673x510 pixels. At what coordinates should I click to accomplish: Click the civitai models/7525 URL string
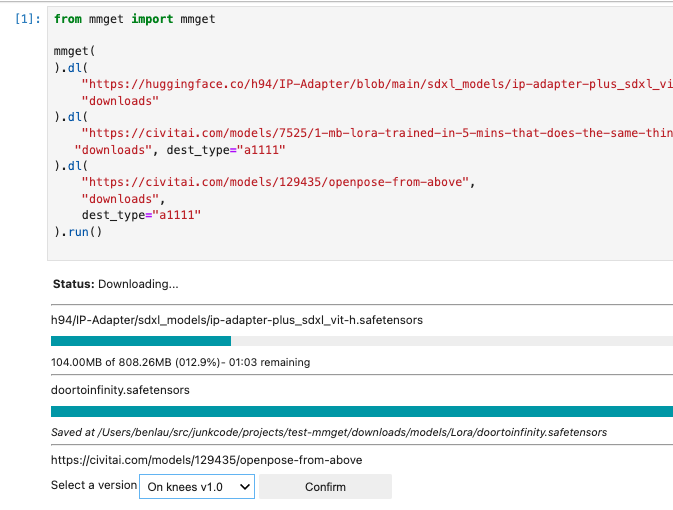pyautogui.click(x=377, y=133)
